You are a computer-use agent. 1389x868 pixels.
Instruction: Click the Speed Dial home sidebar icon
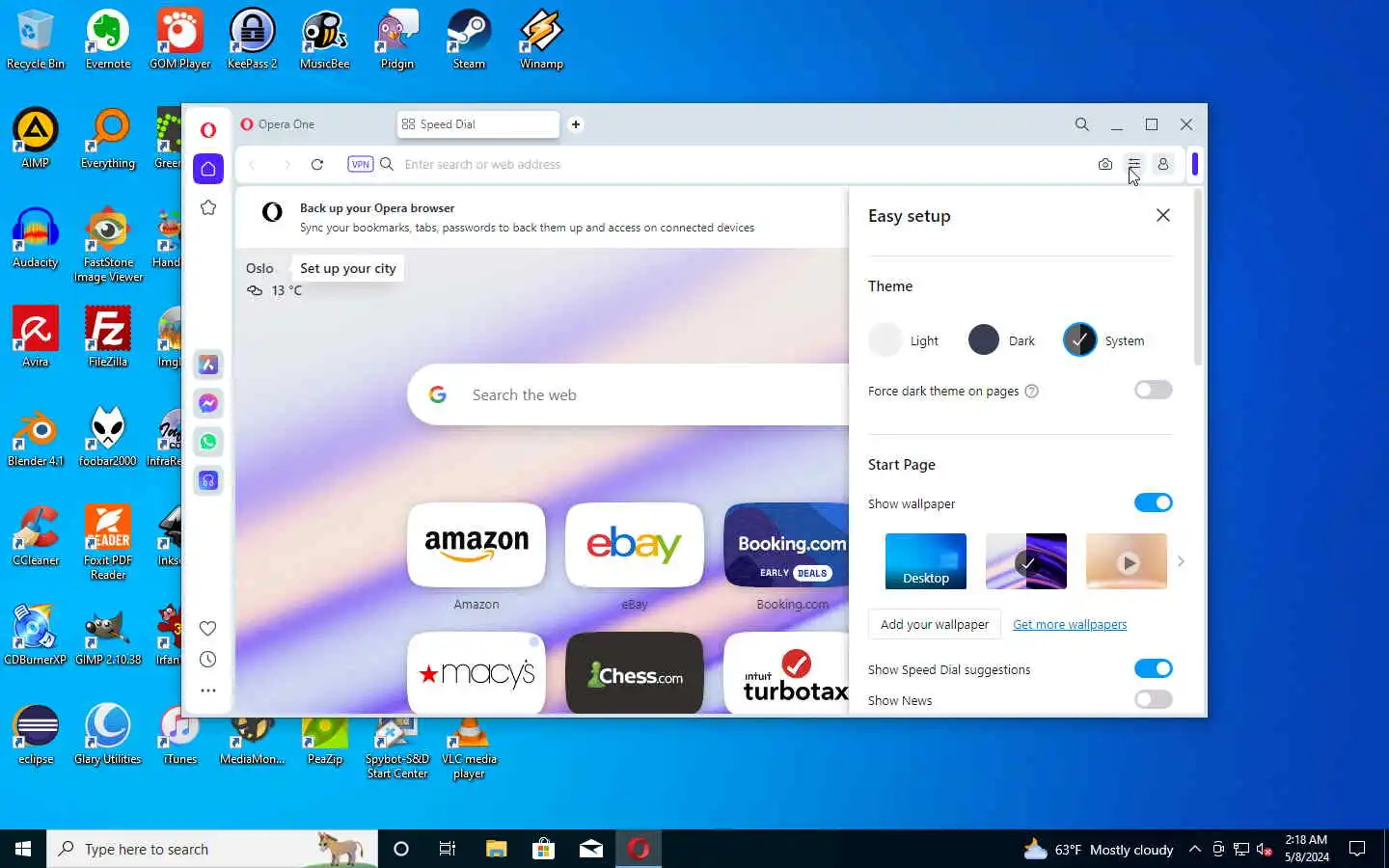tap(208, 169)
